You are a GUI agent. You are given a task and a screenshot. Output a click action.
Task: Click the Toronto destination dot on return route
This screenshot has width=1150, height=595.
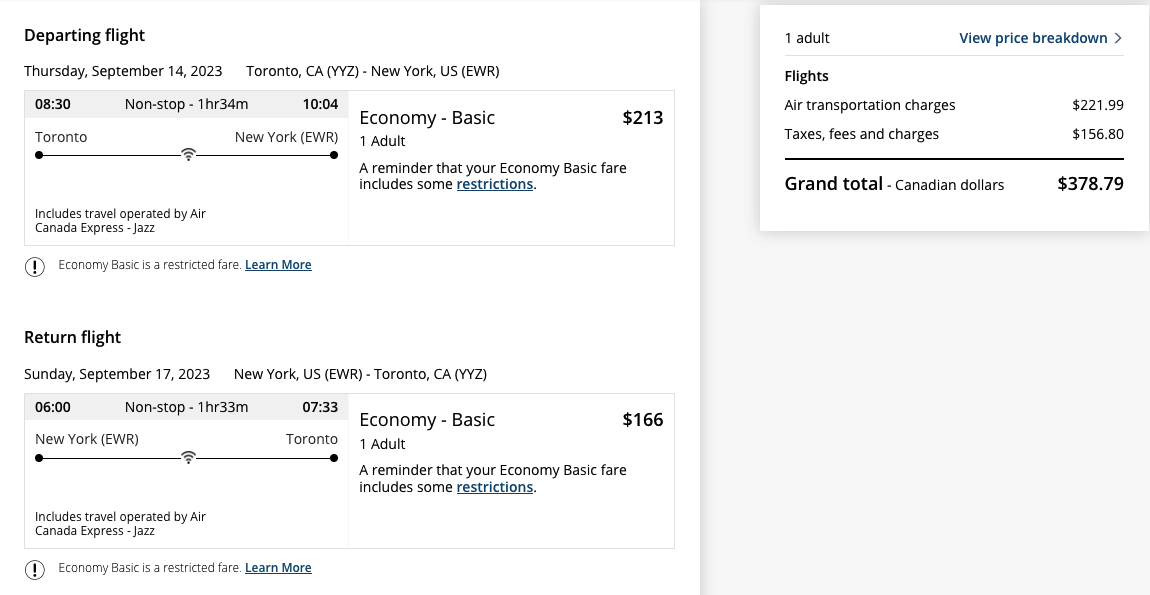pos(334,458)
